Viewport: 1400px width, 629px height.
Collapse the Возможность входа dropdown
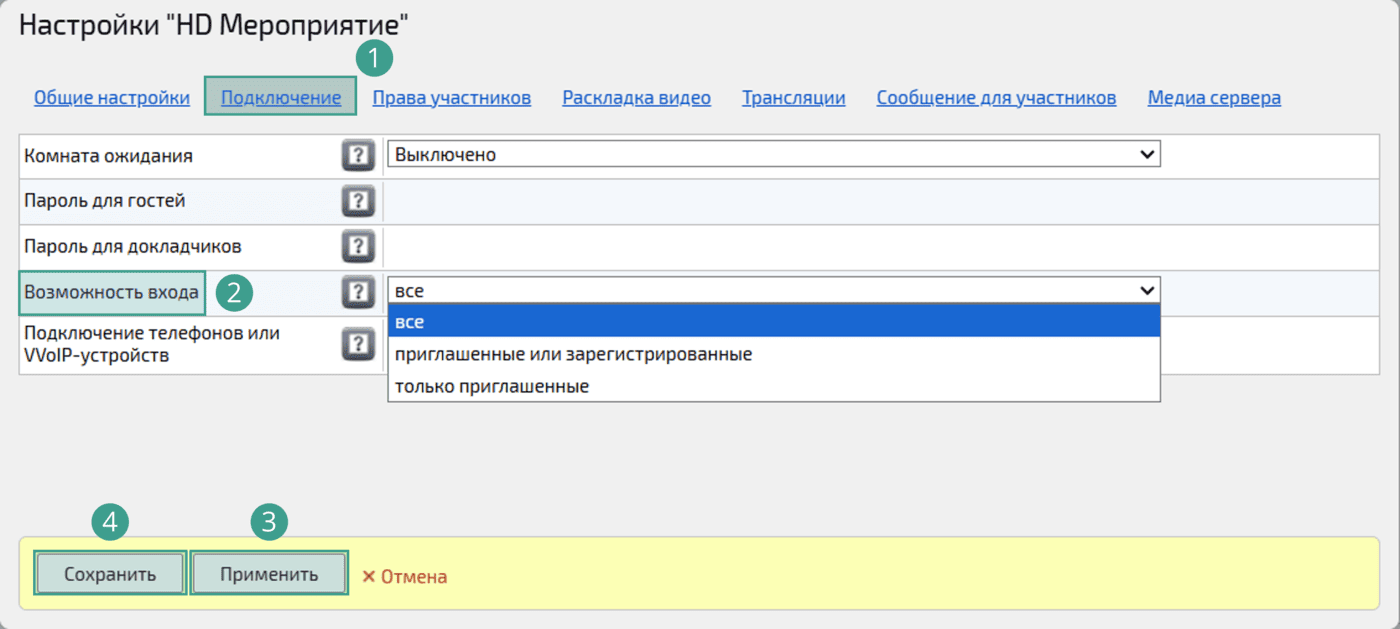tap(773, 291)
